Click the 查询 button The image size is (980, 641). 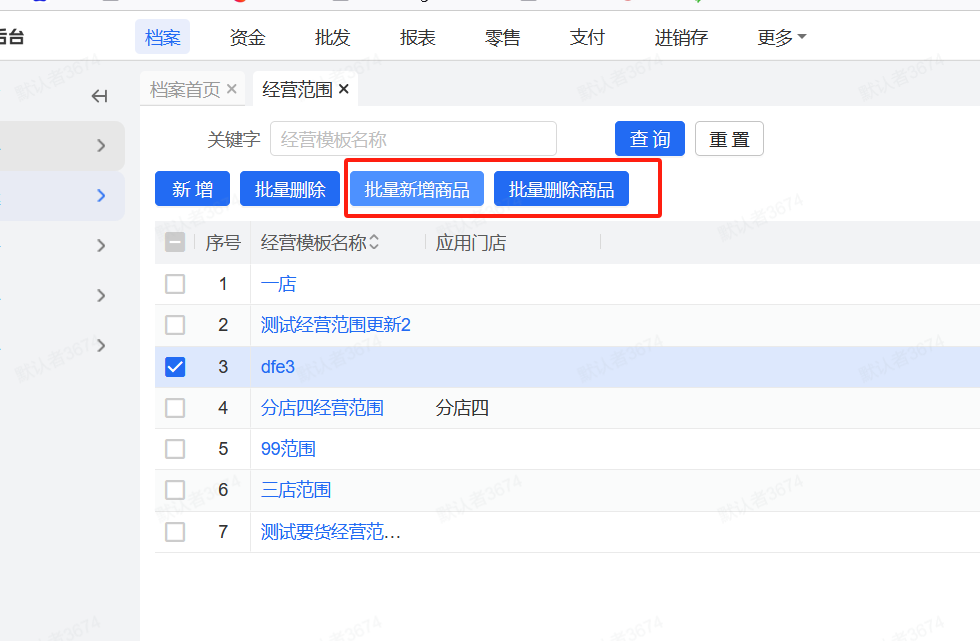coord(650,139)
